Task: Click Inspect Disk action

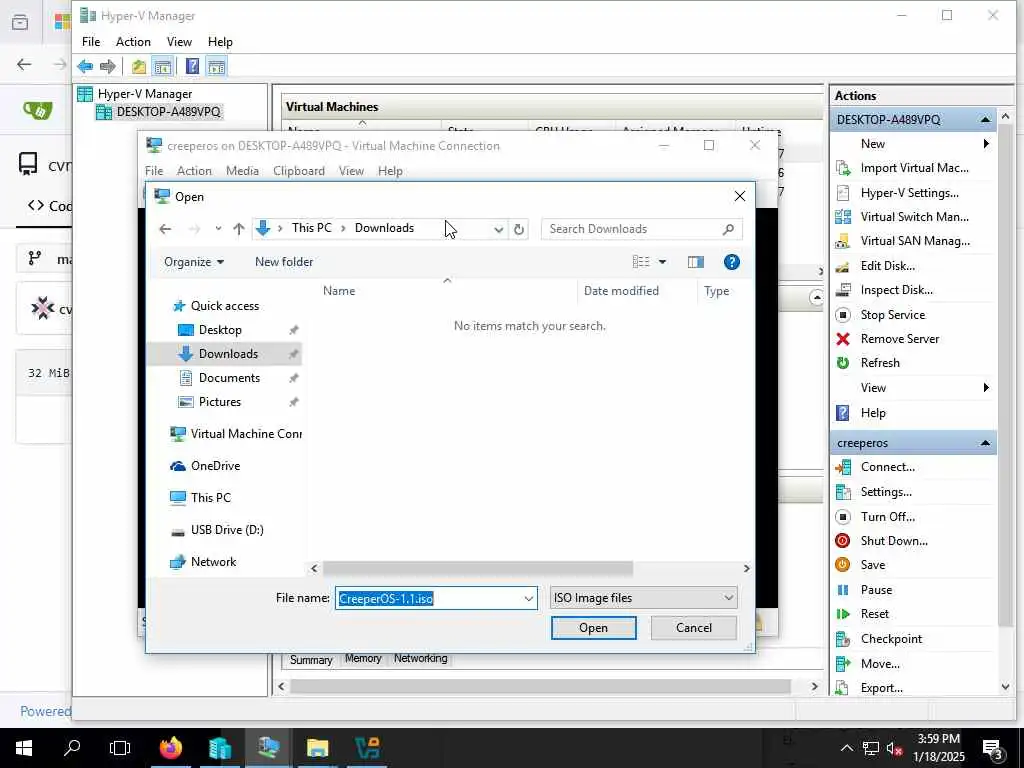Action: (x=896, y=290)
